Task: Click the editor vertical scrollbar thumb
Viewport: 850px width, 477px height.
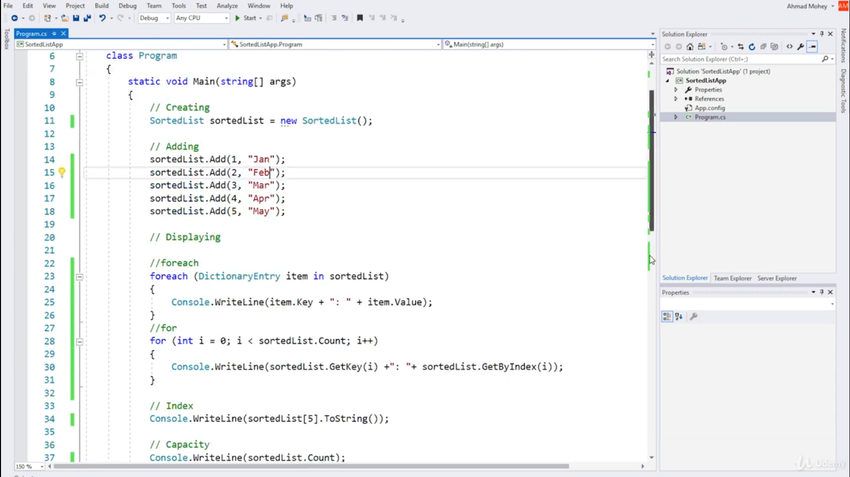Action: coord(652,160)
